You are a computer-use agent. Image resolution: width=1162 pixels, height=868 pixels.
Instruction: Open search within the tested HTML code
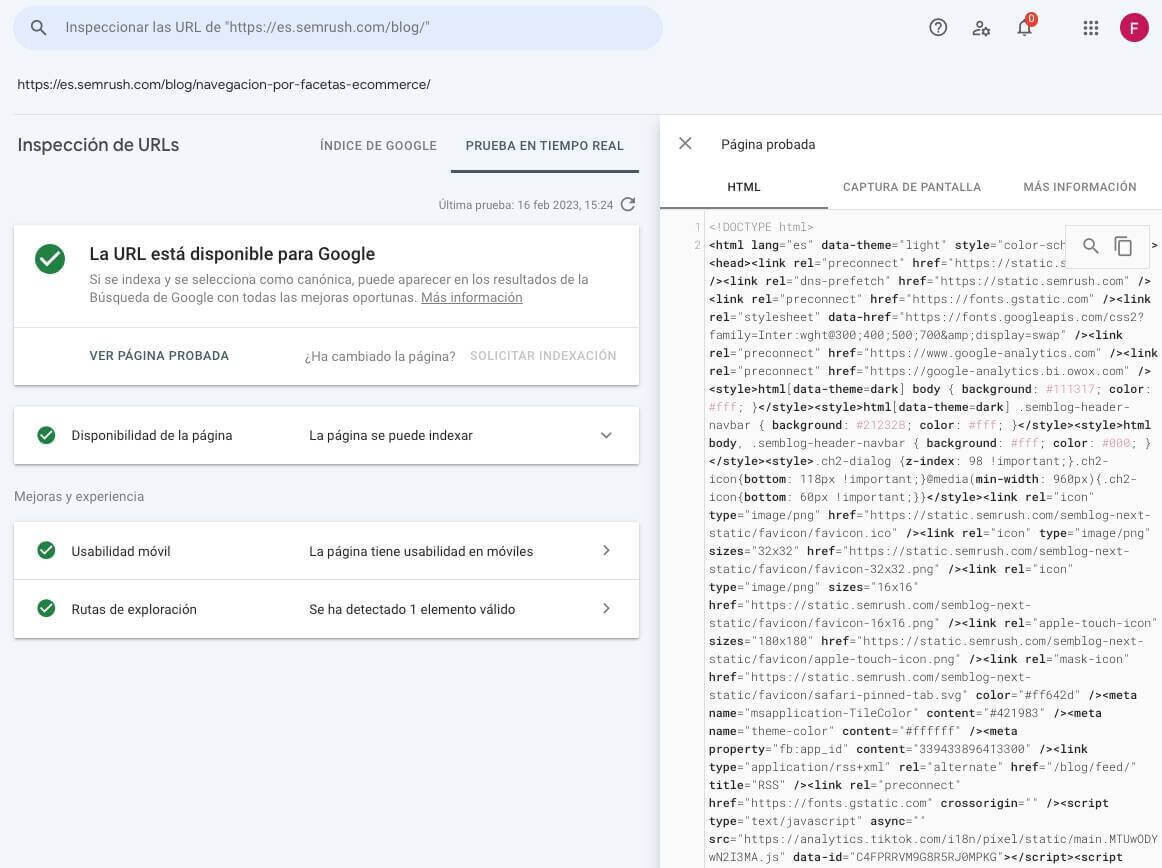1090,246
